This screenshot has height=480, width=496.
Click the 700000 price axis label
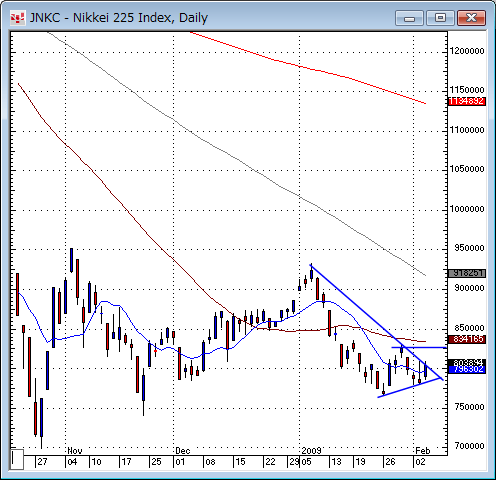(469, 446)
